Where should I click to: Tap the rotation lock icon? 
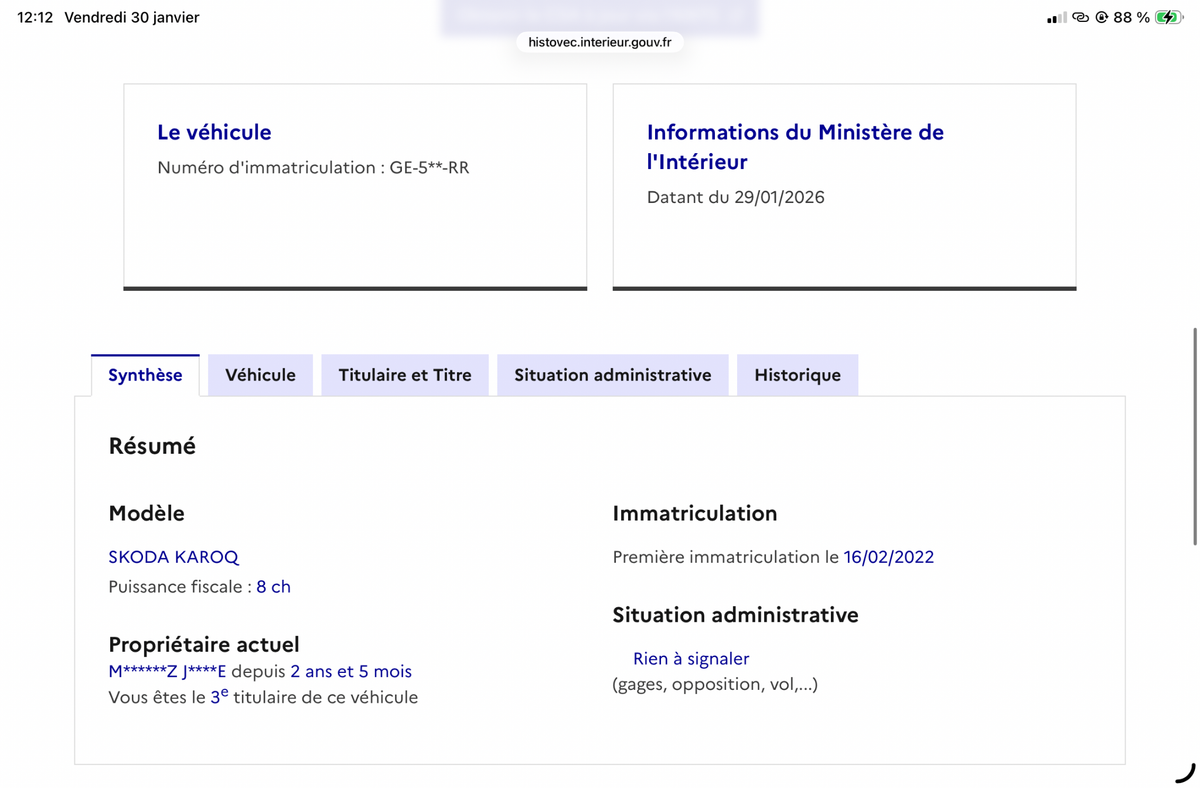point(1101,17)
